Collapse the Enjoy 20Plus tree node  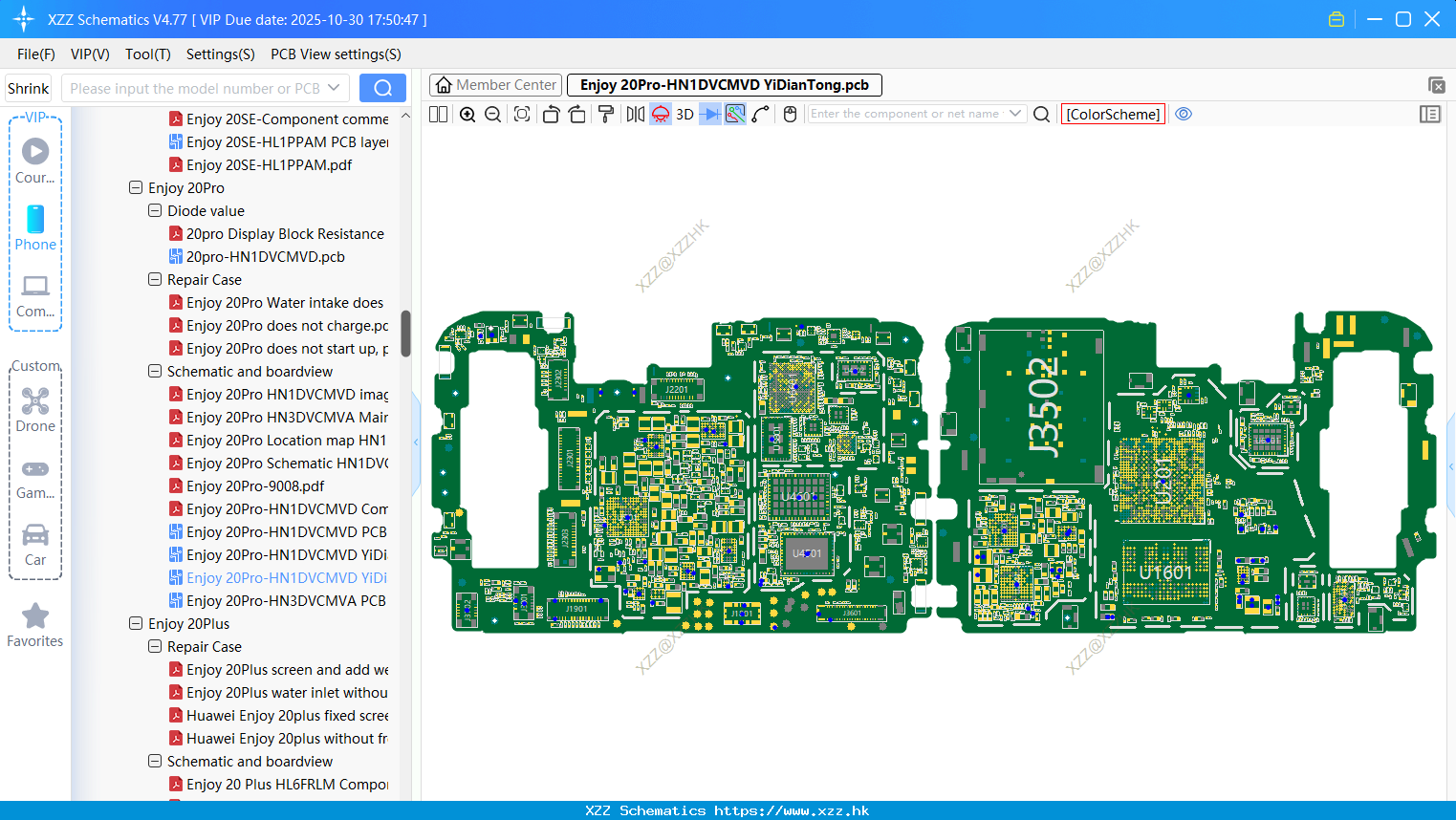(x=136, y=624)
